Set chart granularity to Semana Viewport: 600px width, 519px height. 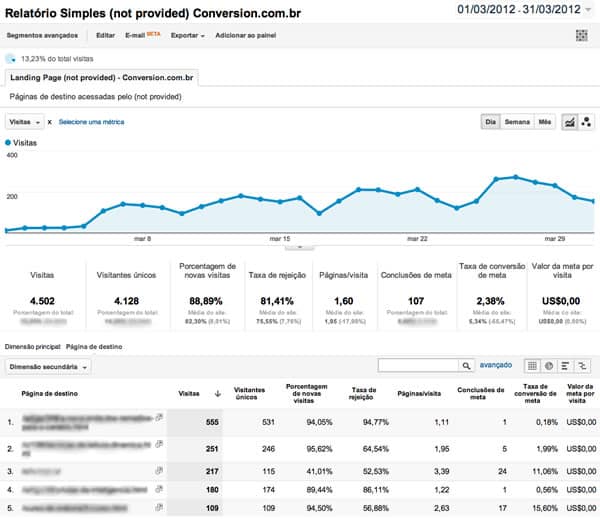pos(517,122)
